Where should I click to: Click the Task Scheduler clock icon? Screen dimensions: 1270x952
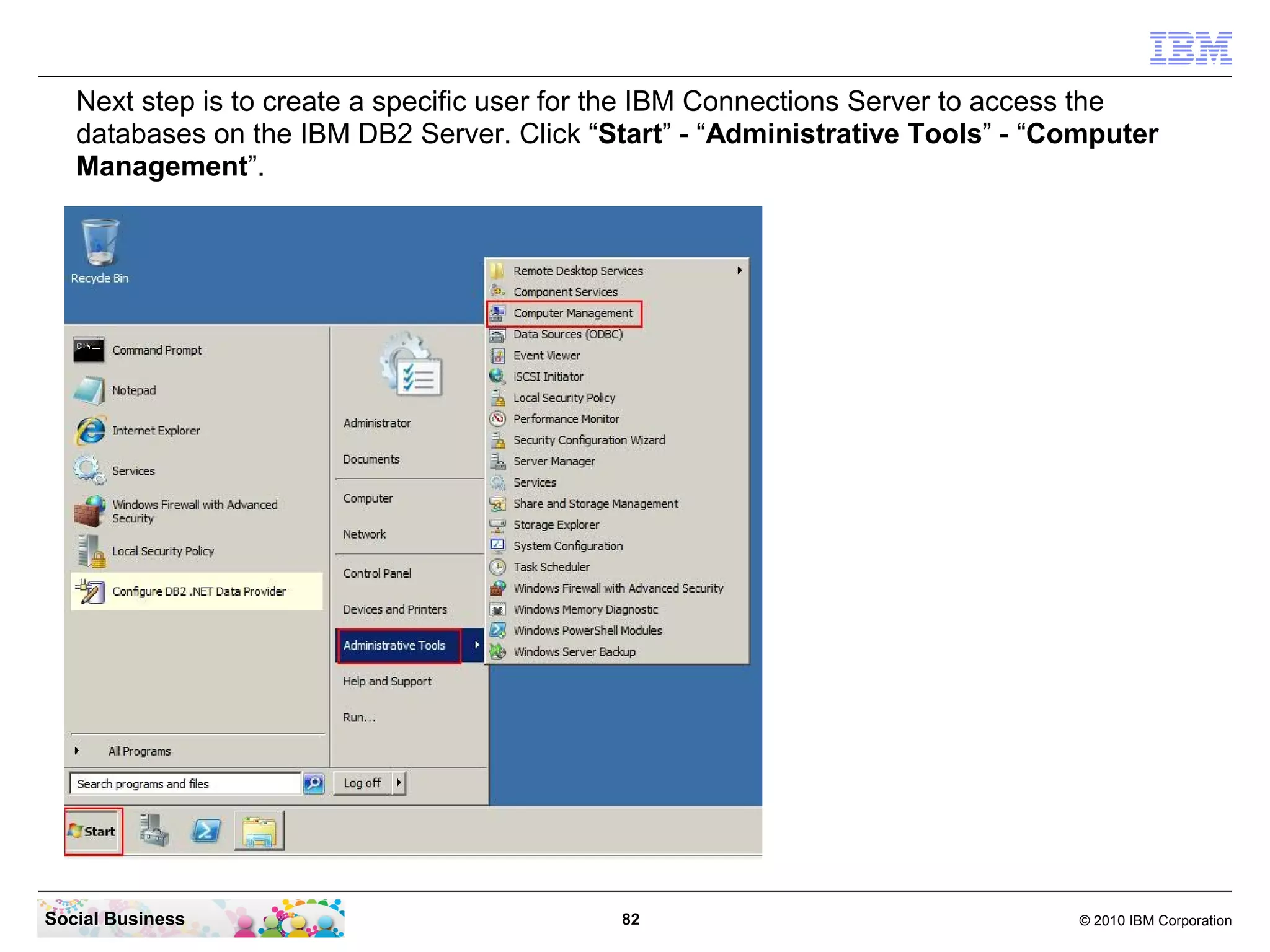pyautogui.click(x=497, y=566)
